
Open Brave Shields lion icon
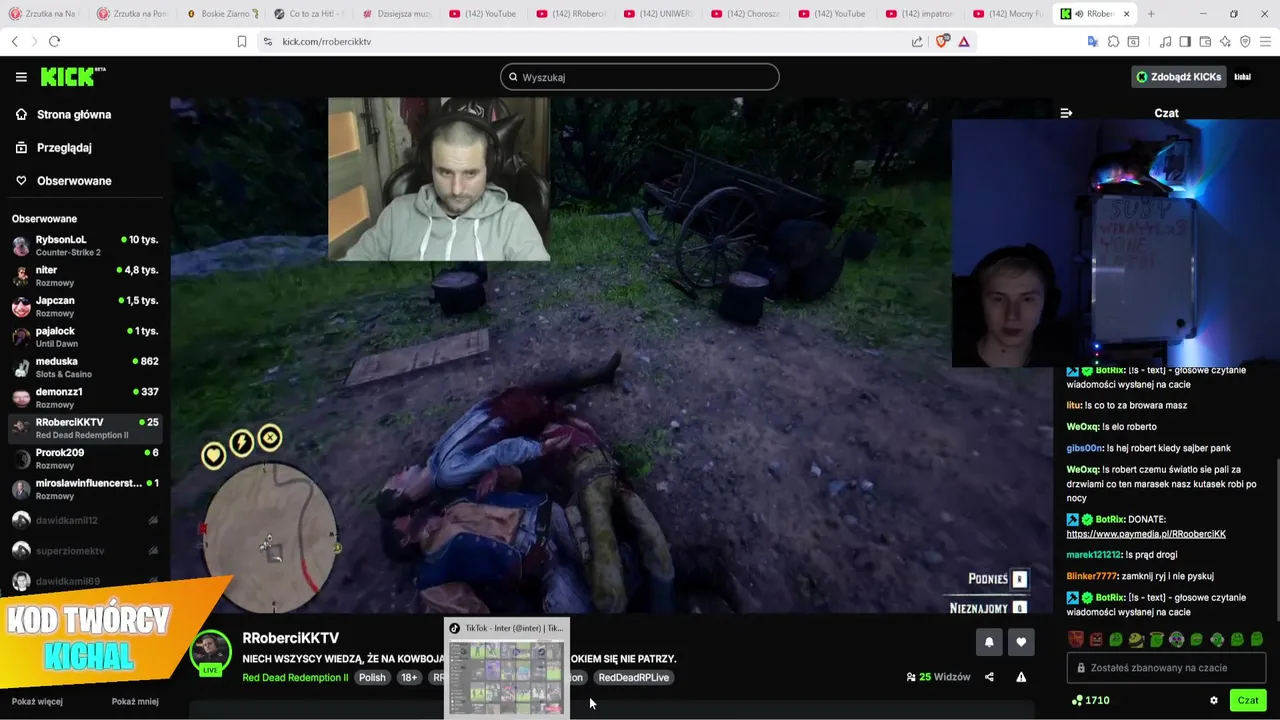941,41
